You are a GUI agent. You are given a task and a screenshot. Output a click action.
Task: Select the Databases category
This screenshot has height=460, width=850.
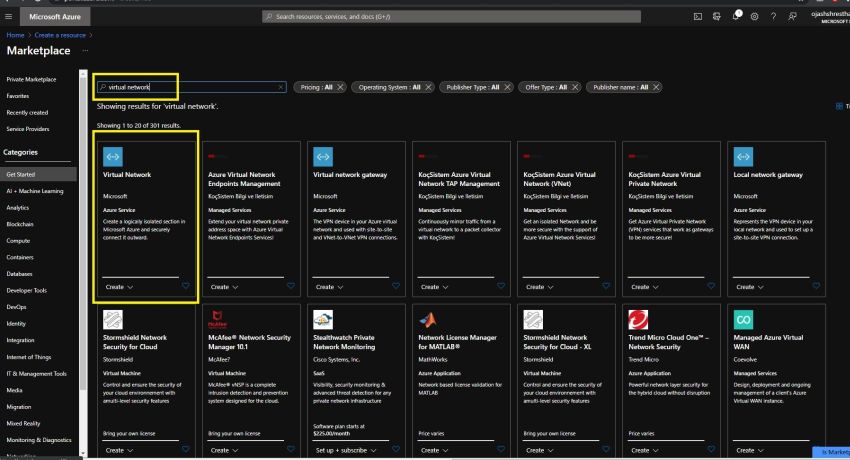pyautogui.click(x=20, y=274)
